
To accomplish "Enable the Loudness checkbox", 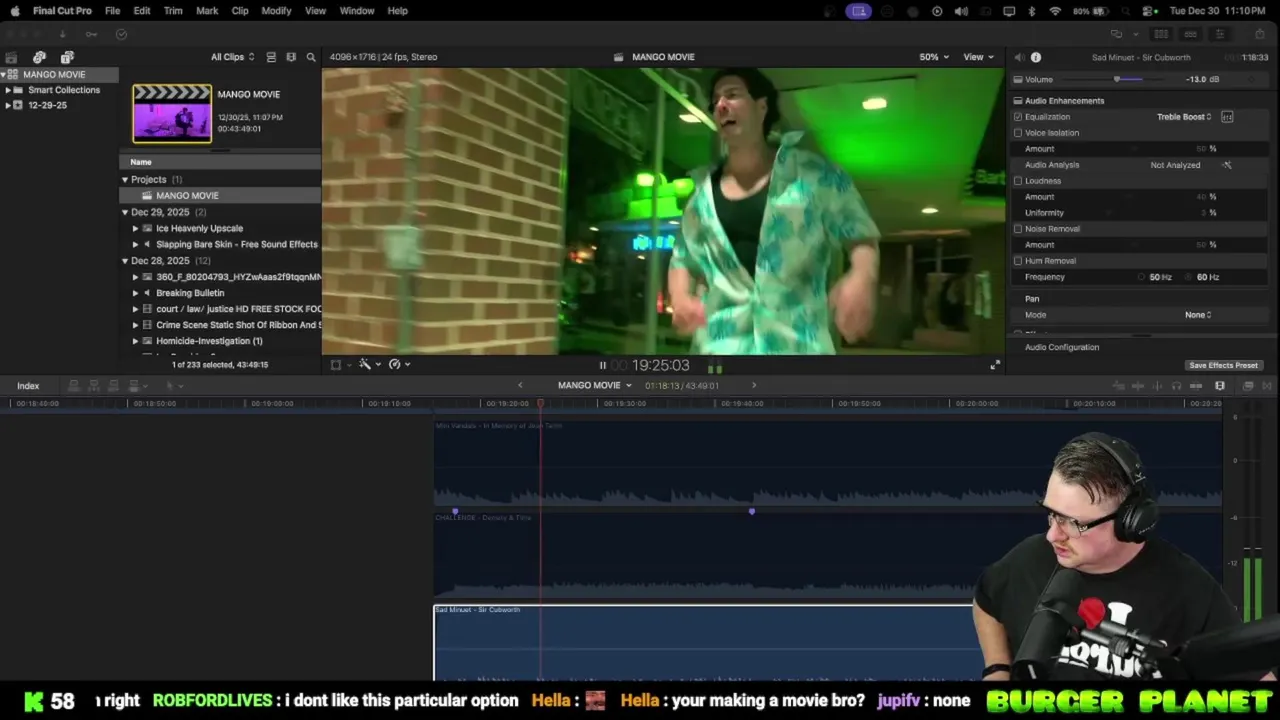I will [1018, 181].
